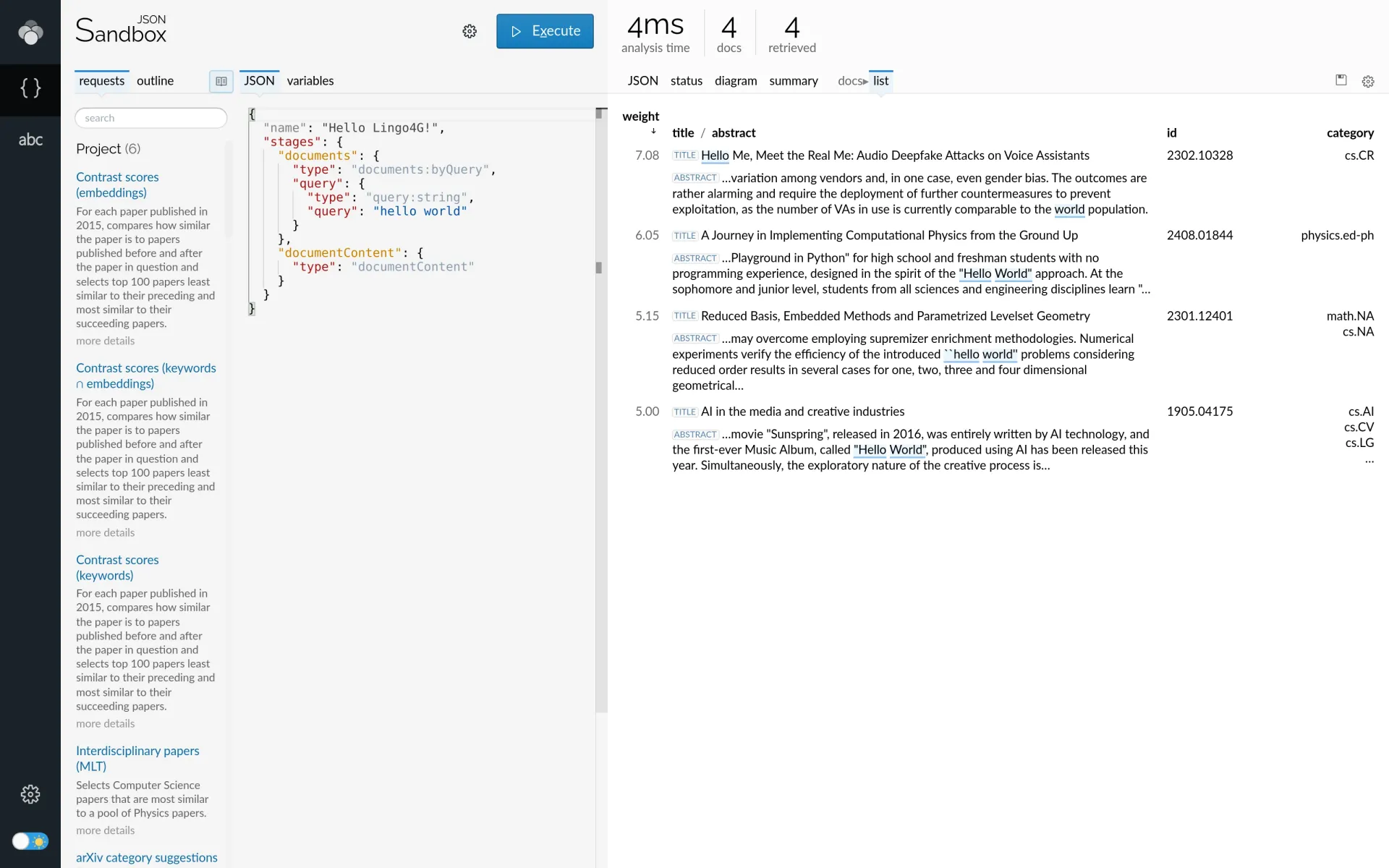Click the 4 retrieved statistic
The image size is (1389, 868).
pos(791,34)
